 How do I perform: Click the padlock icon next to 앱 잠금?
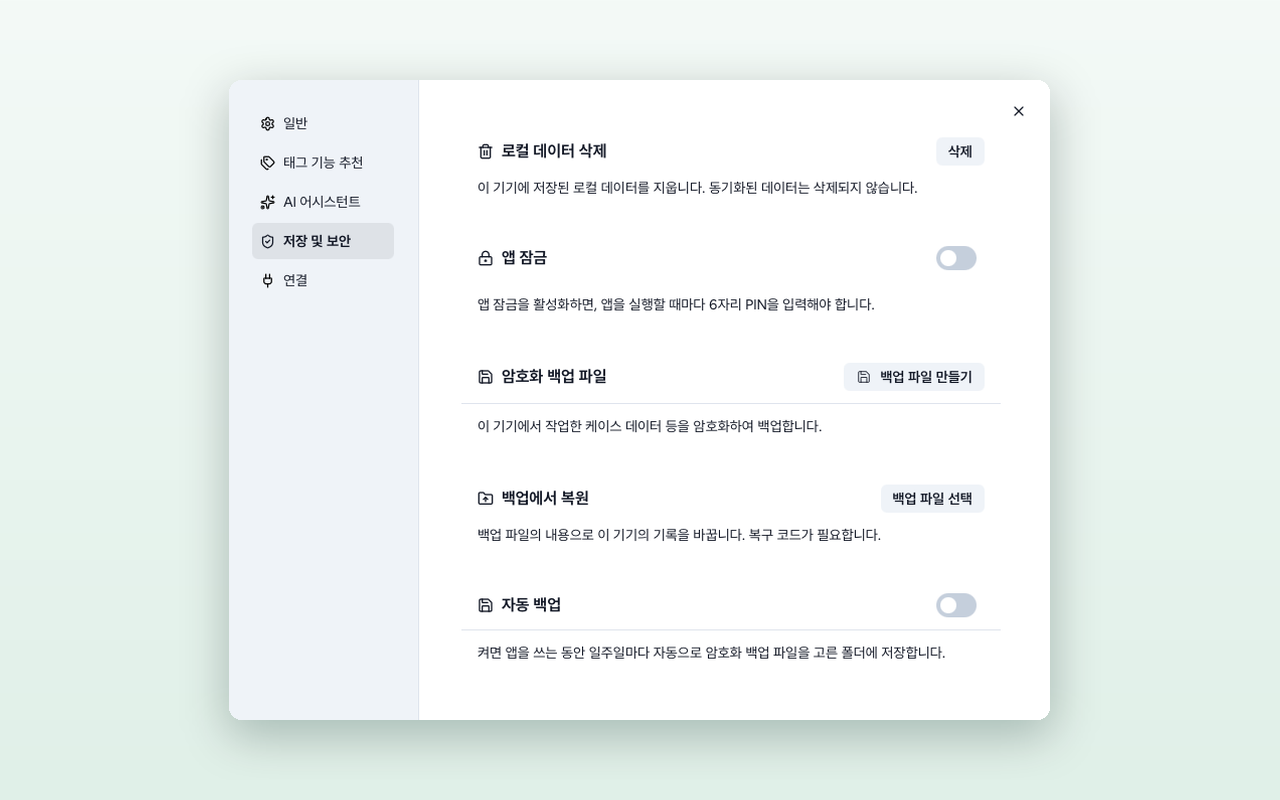pos(485,258)
